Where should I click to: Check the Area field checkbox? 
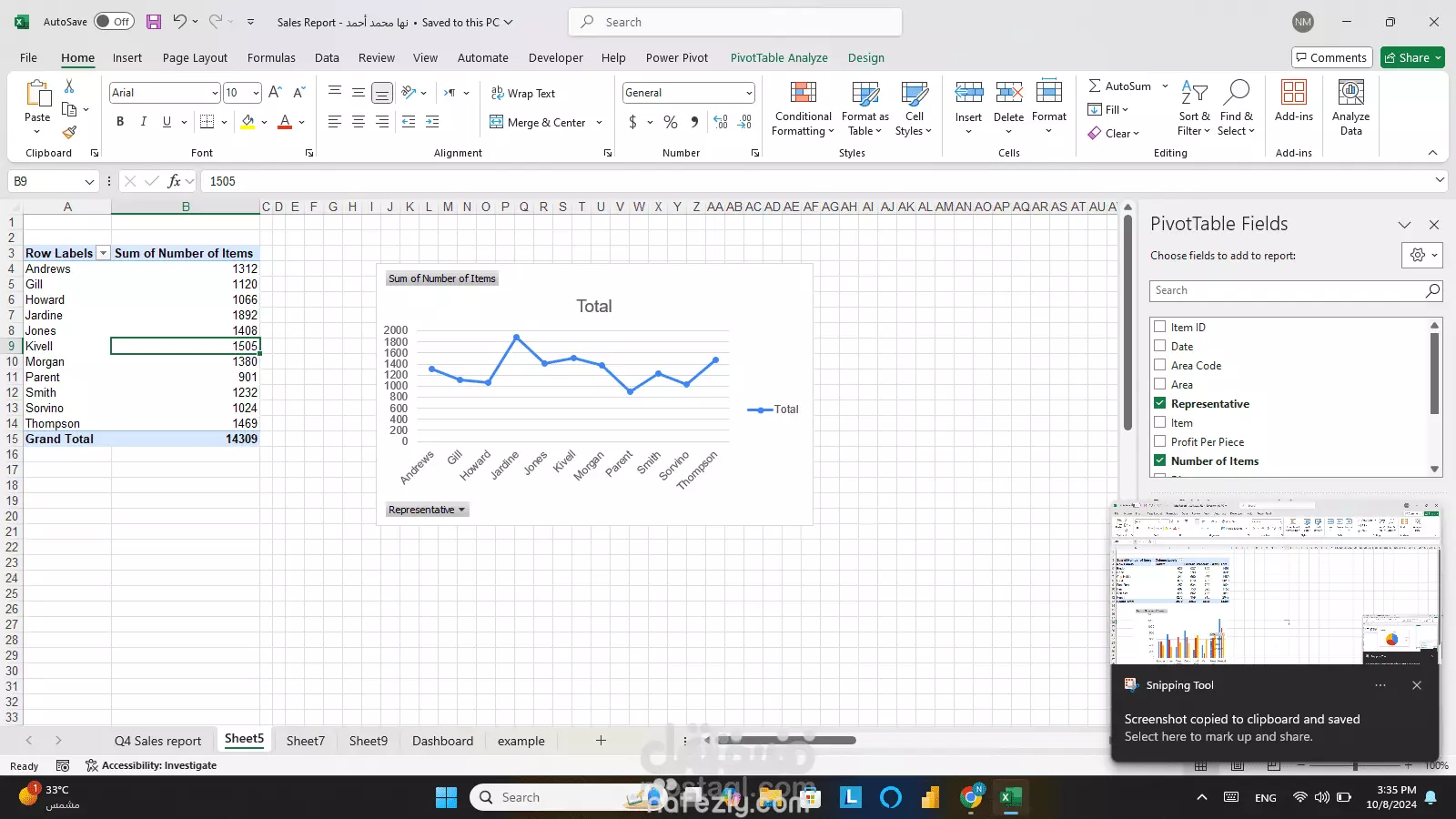click(x=1159, y=384)
